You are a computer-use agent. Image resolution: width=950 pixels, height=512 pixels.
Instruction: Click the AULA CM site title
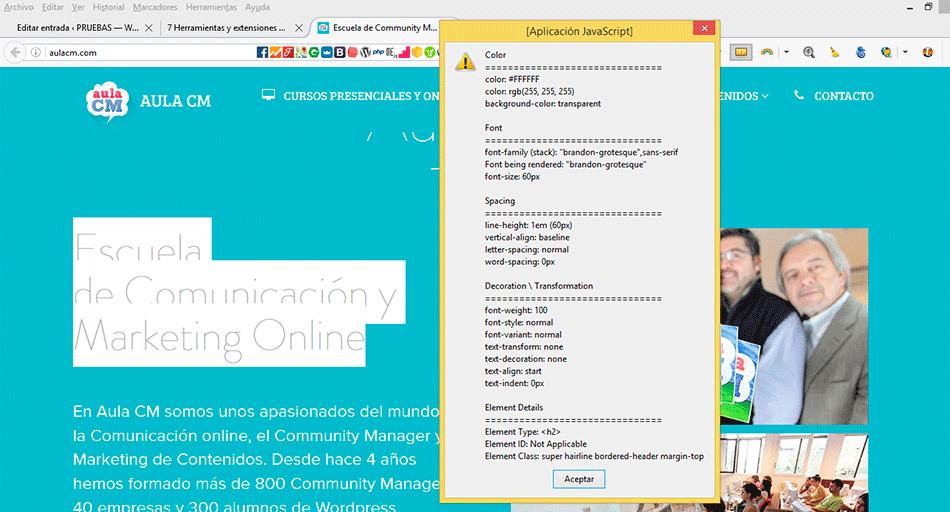[x=175, y=101]
